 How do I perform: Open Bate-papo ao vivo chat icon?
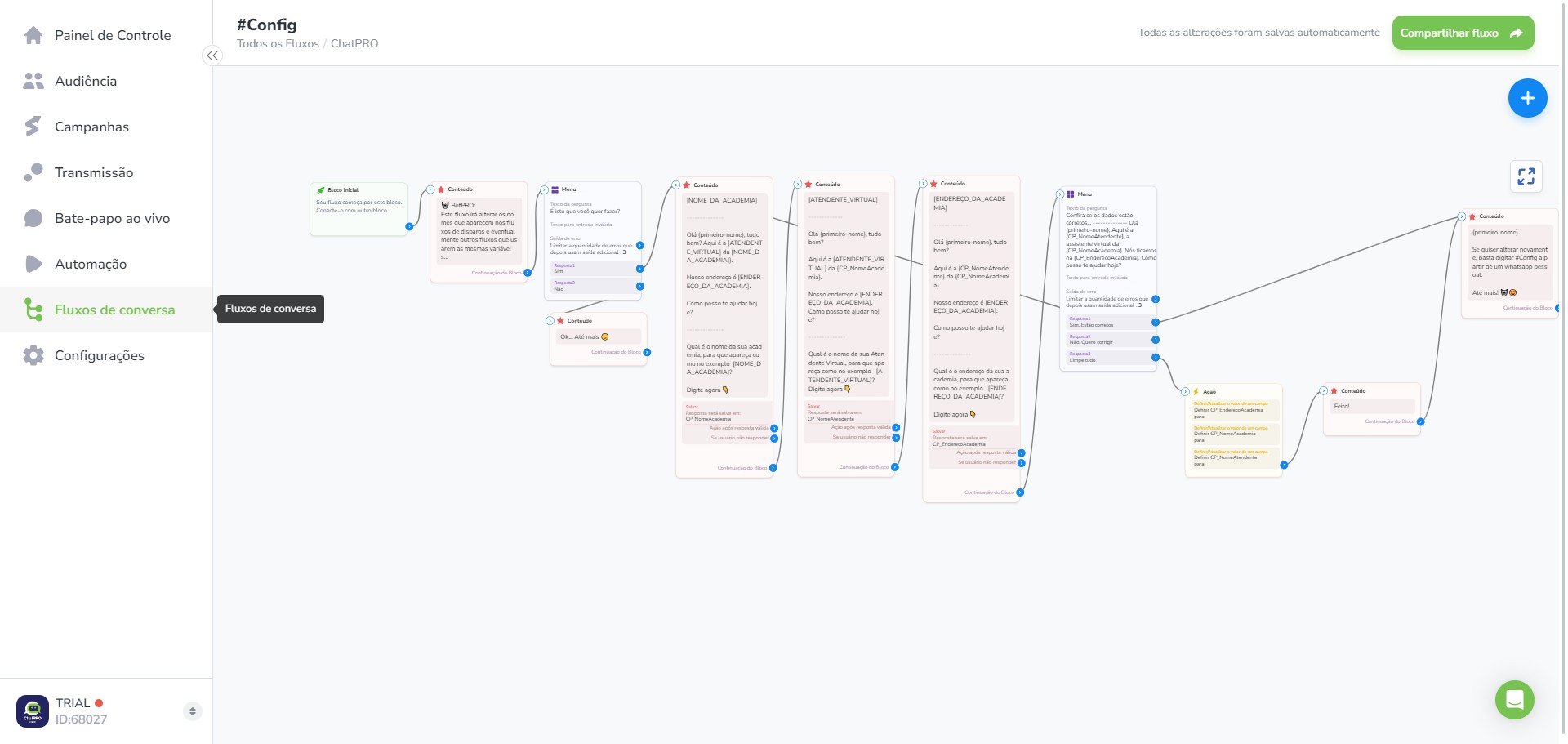coord(33,218)
